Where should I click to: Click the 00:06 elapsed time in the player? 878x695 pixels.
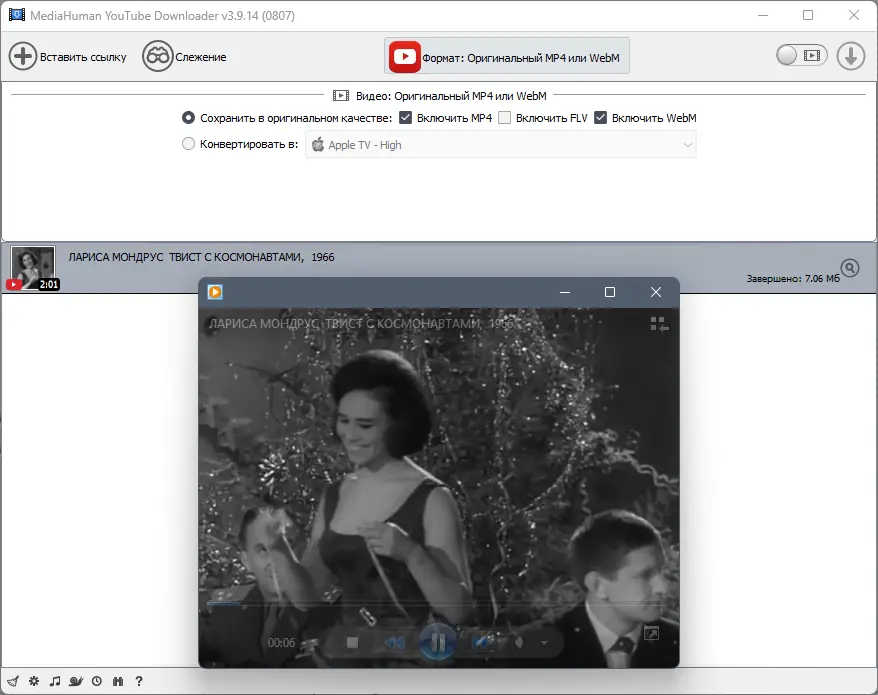click(x=281, y=642)
